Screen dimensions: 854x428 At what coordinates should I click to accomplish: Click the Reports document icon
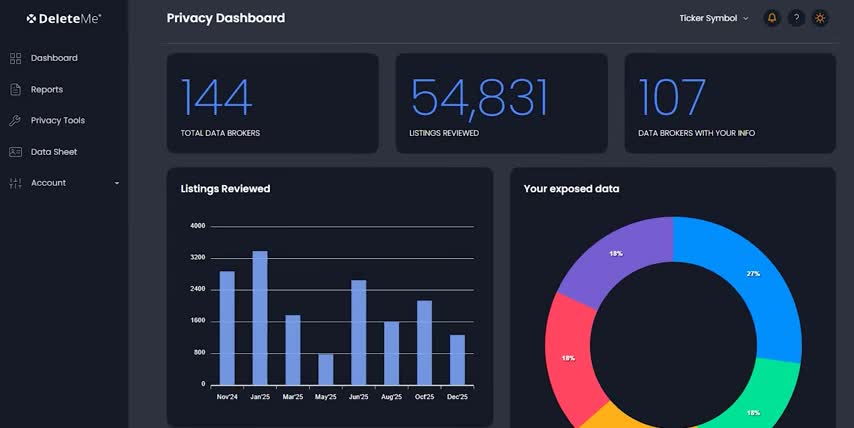15,90
